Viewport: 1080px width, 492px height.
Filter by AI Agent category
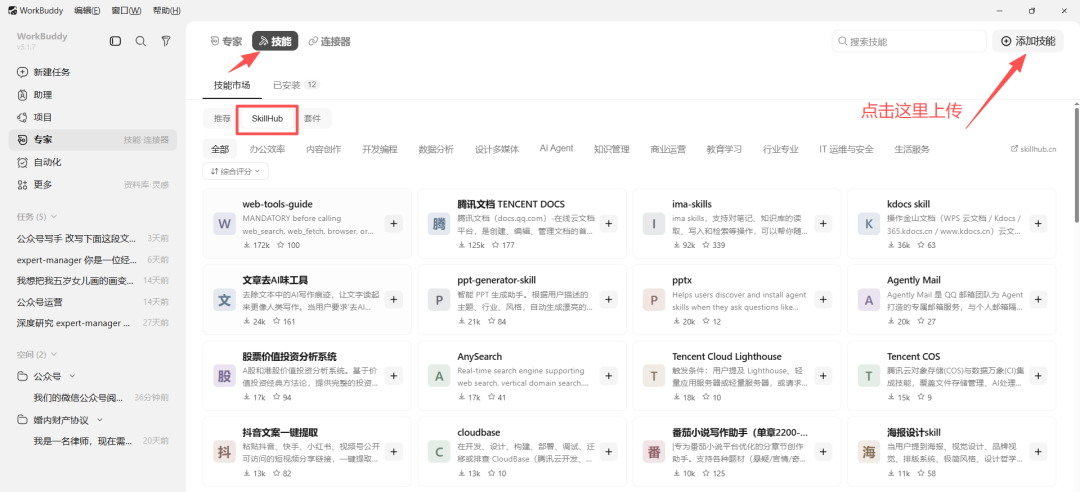[556, 149]
